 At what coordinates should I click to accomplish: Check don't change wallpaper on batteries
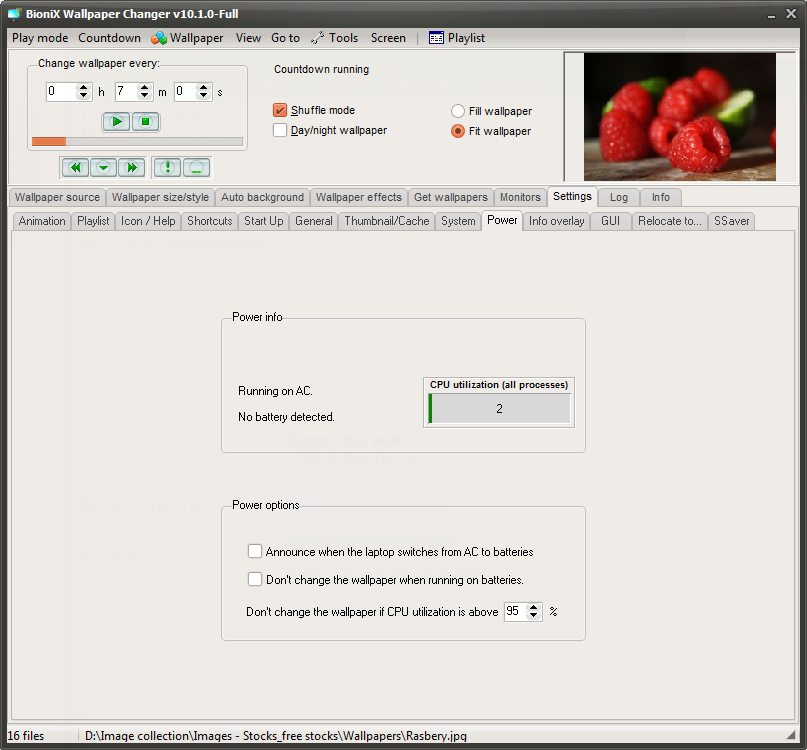(x=255, y=579)
